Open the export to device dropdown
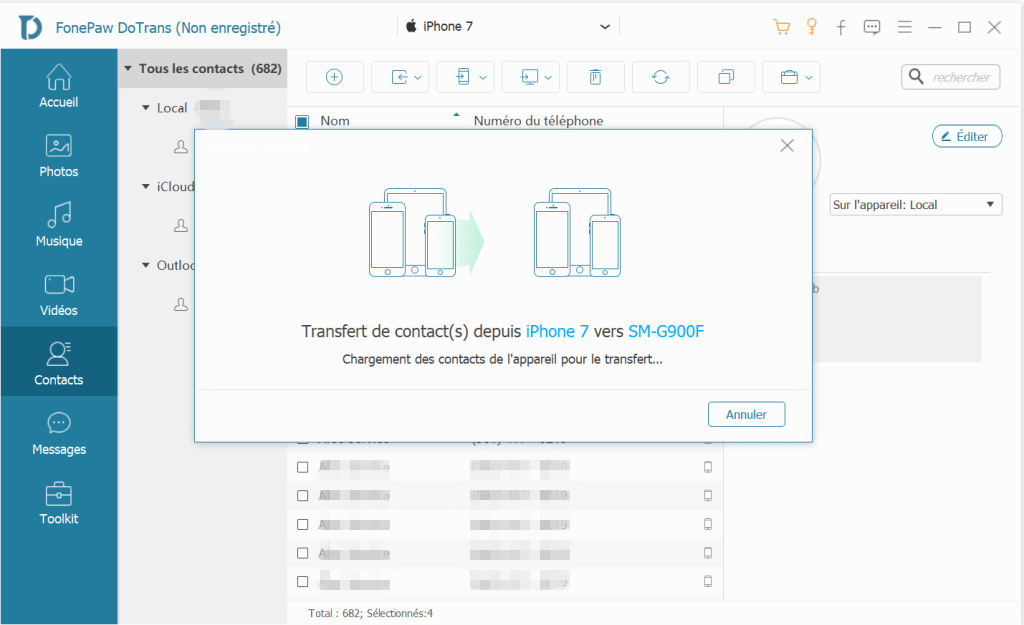Screen dimensions: 1024x625 465,77
